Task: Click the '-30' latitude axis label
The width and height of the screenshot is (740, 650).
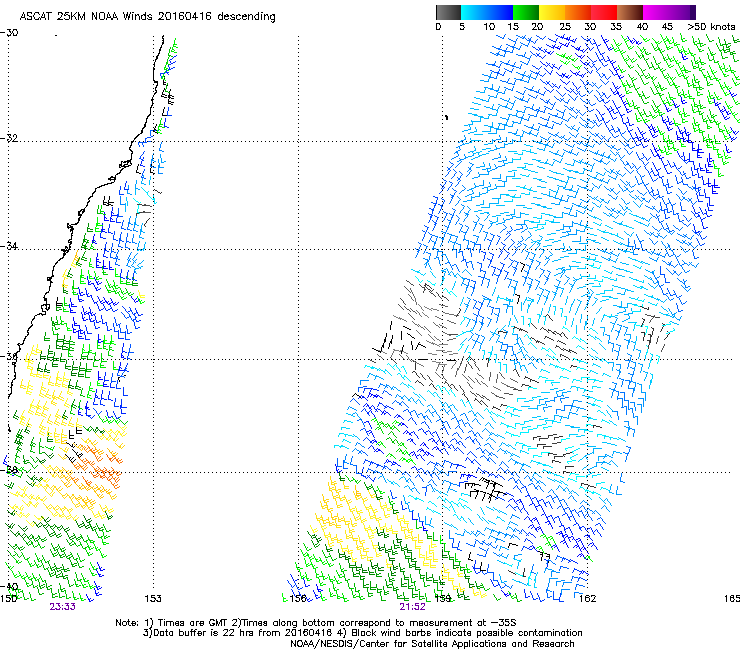Action: [9, 33]
